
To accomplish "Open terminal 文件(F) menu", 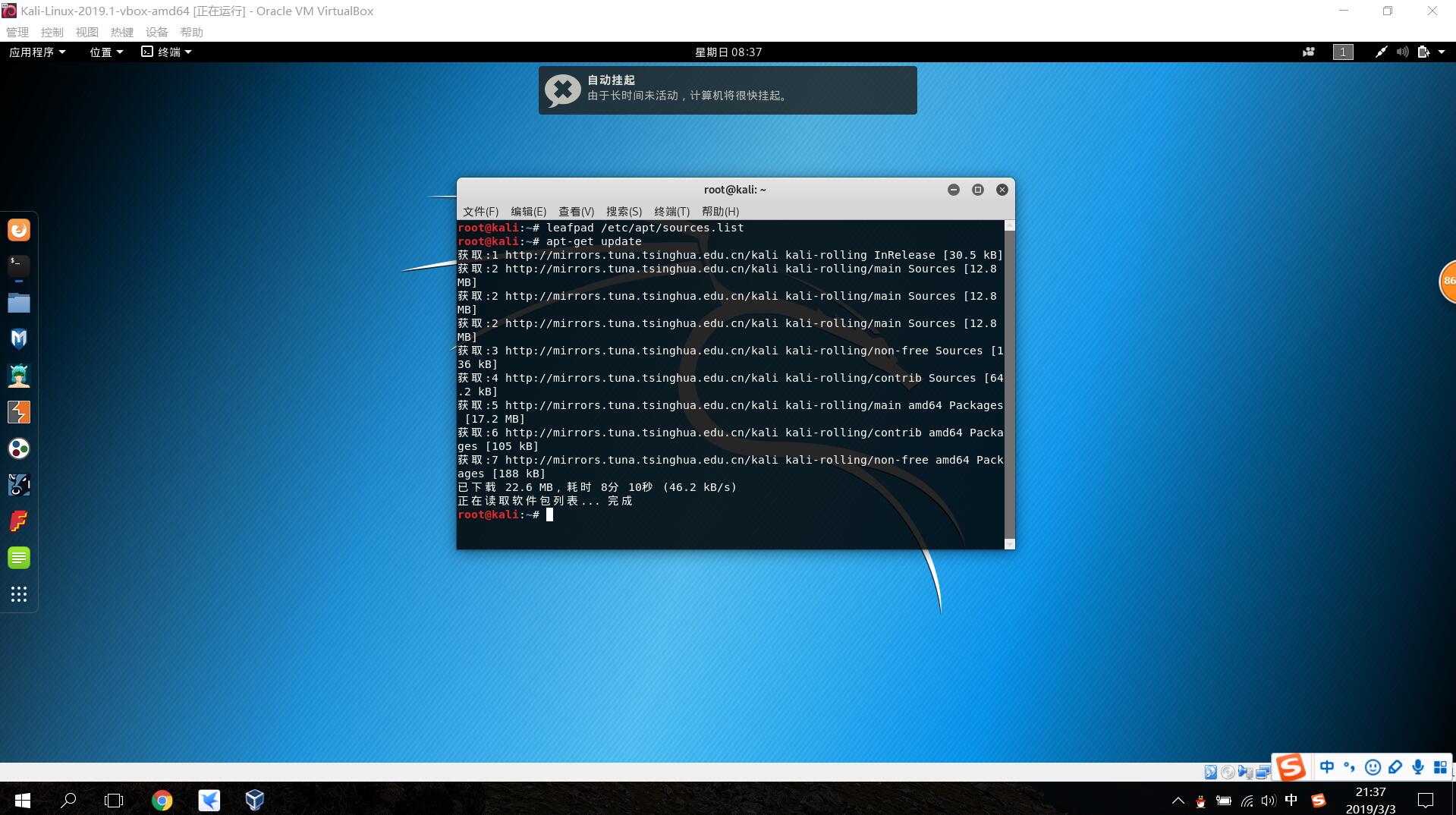I will (x=480, y=211).
